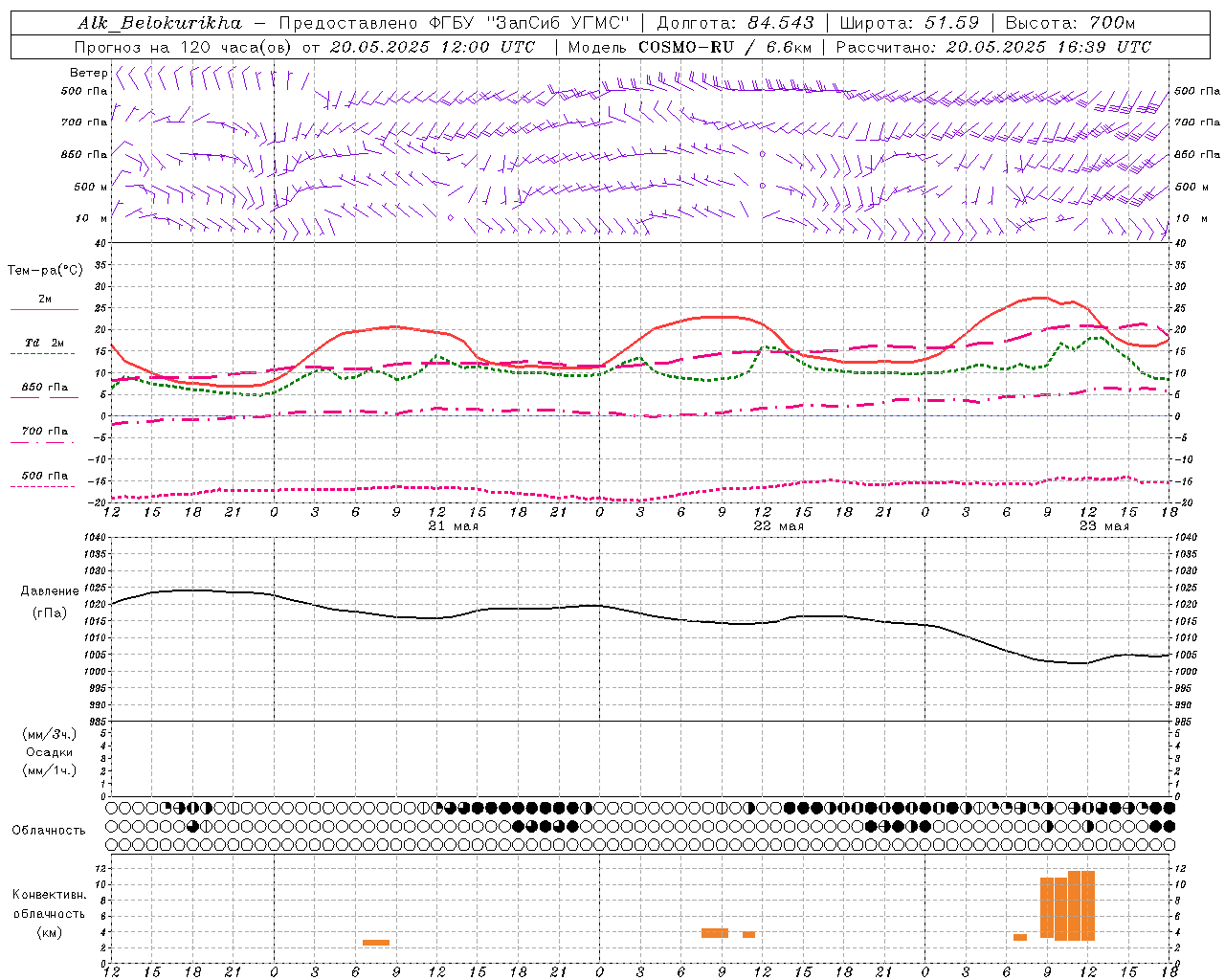Select the 'Модель COSMO-RU / 6.6км' text
Image resolution: width=1225 pixels, height=980 pixels.
pyautogui.click(x=690, y=47)
